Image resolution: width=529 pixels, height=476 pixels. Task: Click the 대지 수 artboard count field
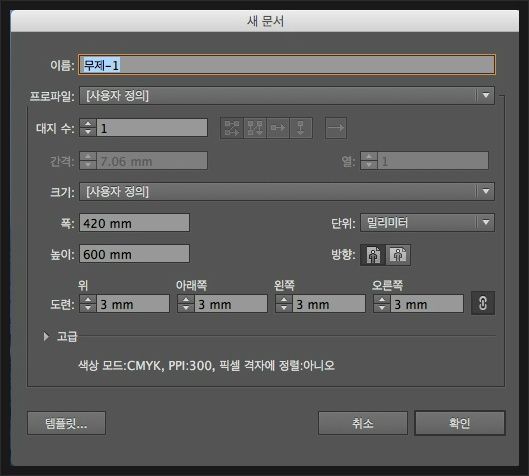tap(152, 128)
